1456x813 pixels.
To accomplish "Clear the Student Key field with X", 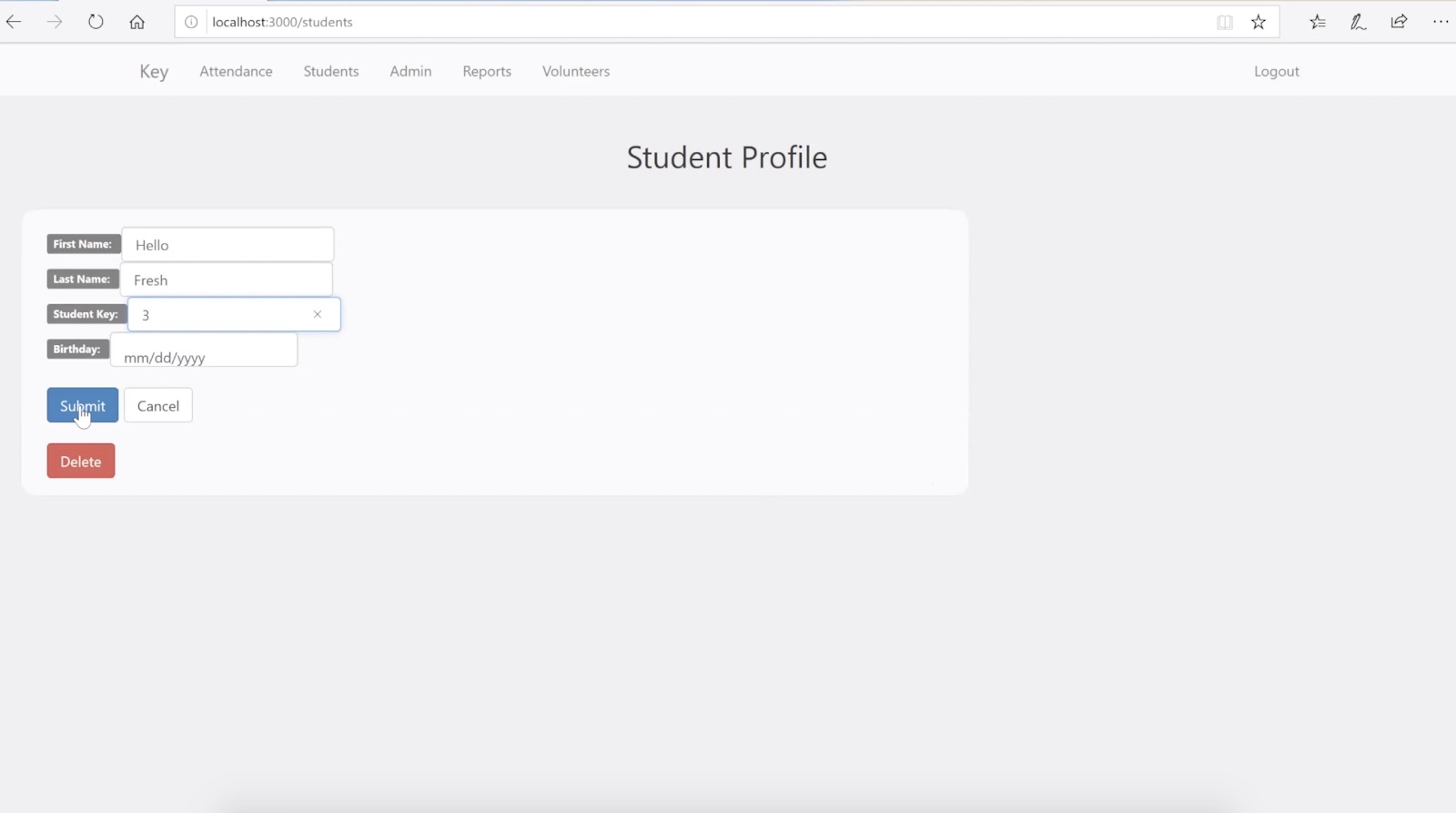I will [x=318, y=314].
